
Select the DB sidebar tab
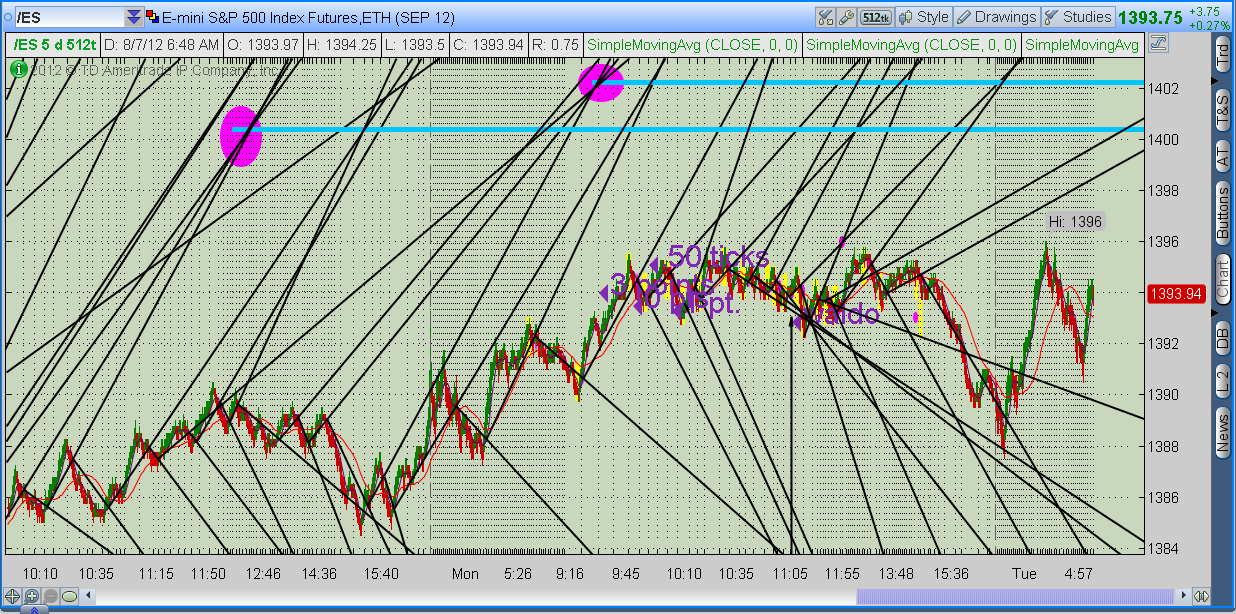(1222, 338)
